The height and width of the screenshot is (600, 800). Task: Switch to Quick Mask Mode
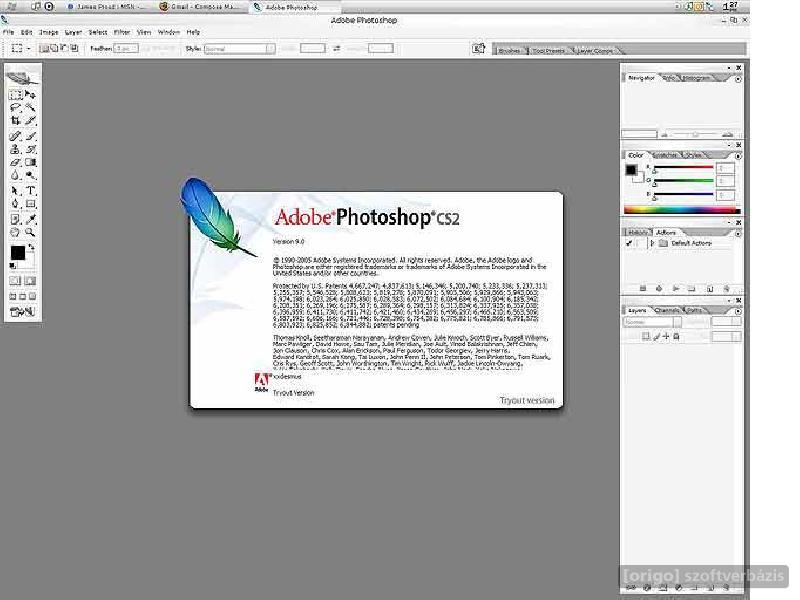pyautogui.click(x=31, y=281)
